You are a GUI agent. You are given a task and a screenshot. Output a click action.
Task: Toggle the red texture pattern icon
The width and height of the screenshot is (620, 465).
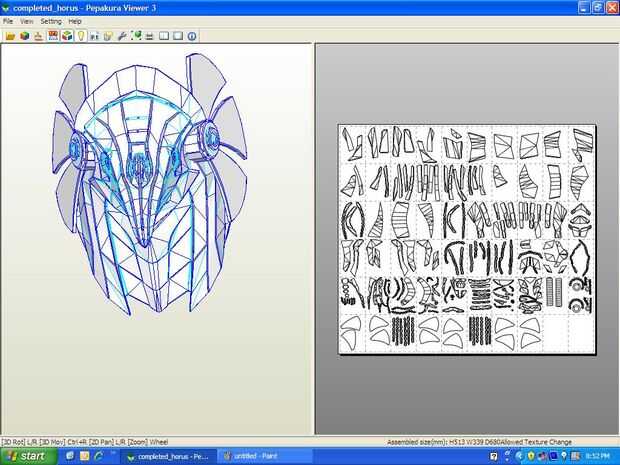click(53, 36)
